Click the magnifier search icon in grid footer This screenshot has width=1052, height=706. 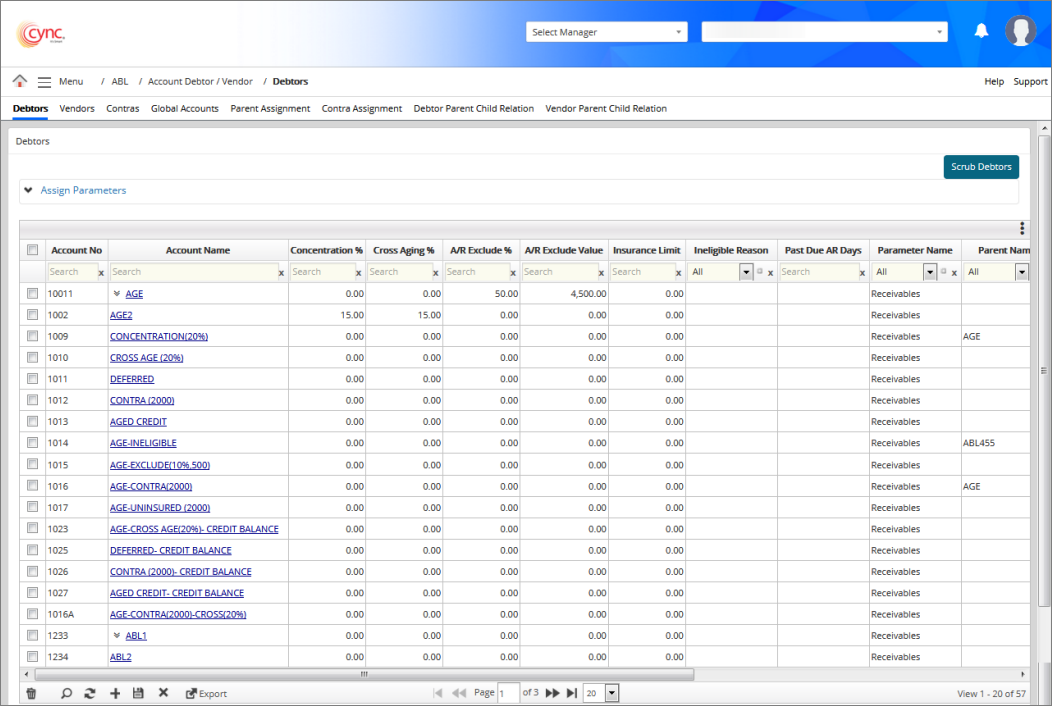66,693
